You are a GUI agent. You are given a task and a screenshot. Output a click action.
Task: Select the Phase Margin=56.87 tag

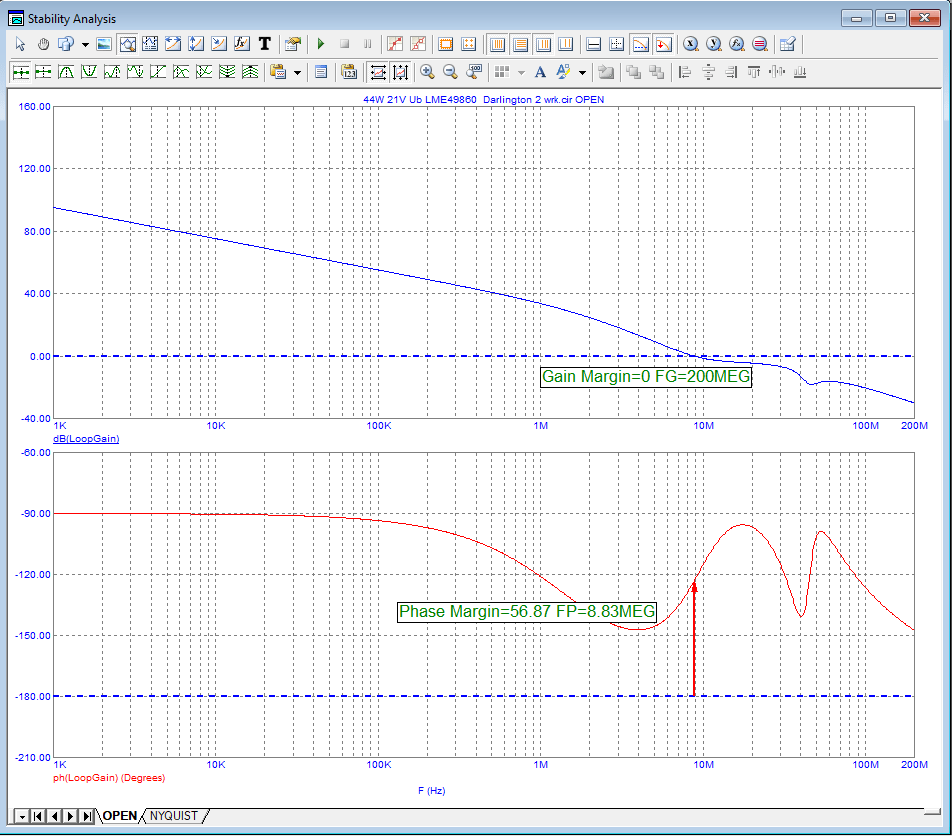[527, 611]
